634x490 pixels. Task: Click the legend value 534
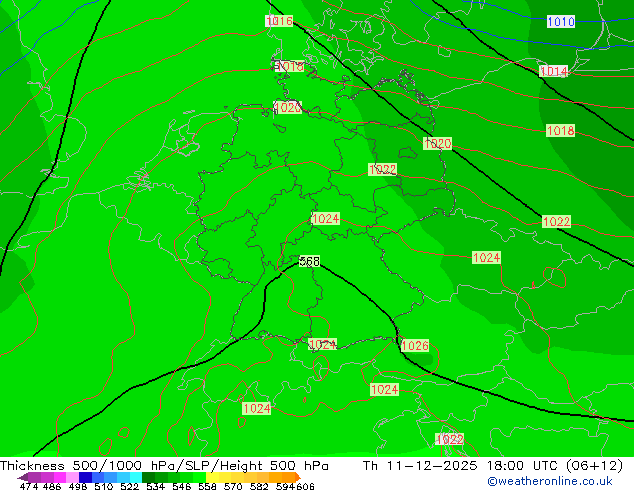point(155,486)
